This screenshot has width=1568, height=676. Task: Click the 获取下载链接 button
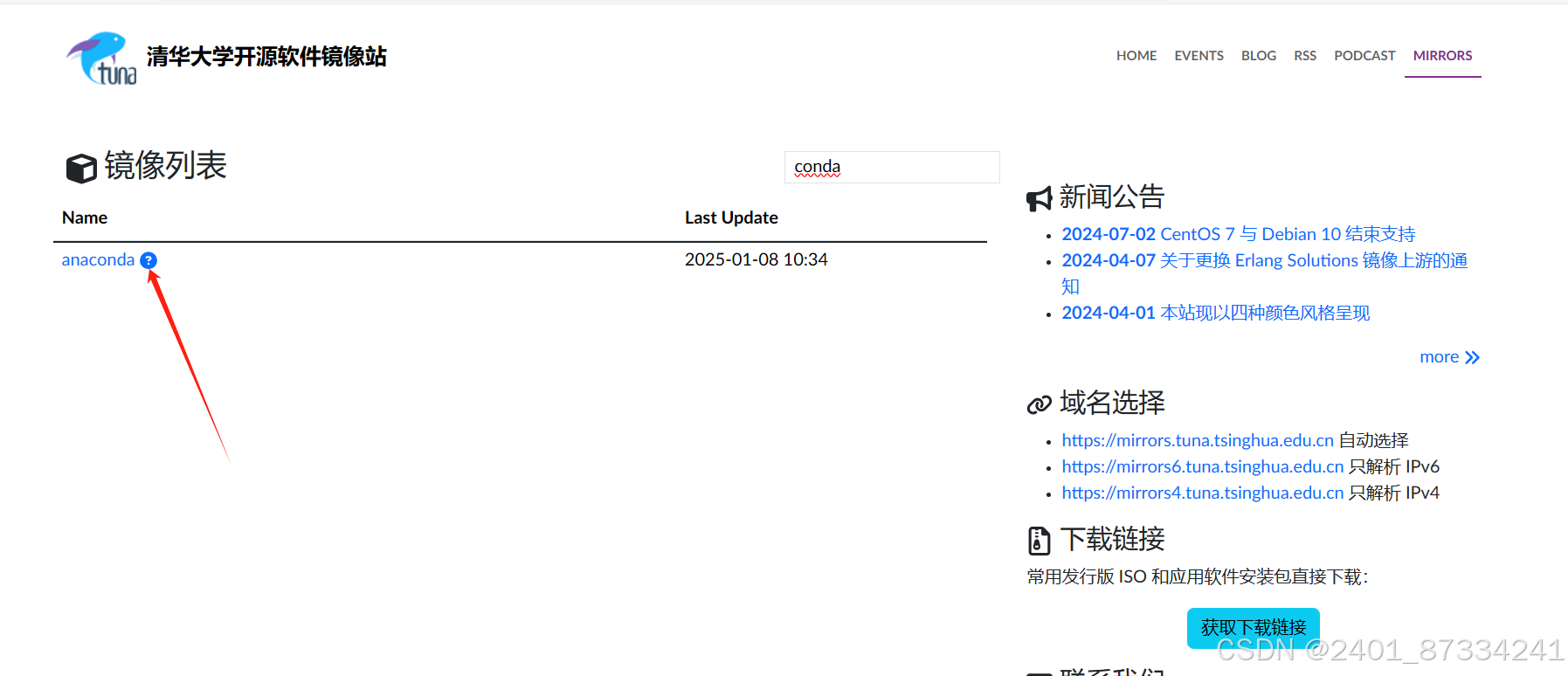[x=1254, y=628]
